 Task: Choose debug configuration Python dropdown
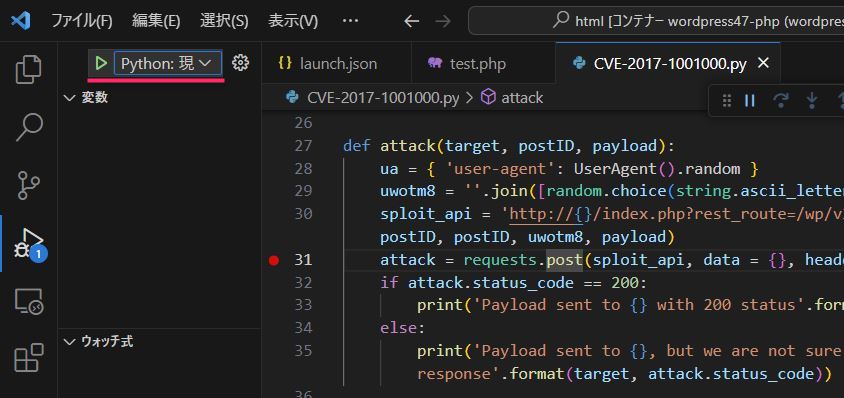coord(168,64)
